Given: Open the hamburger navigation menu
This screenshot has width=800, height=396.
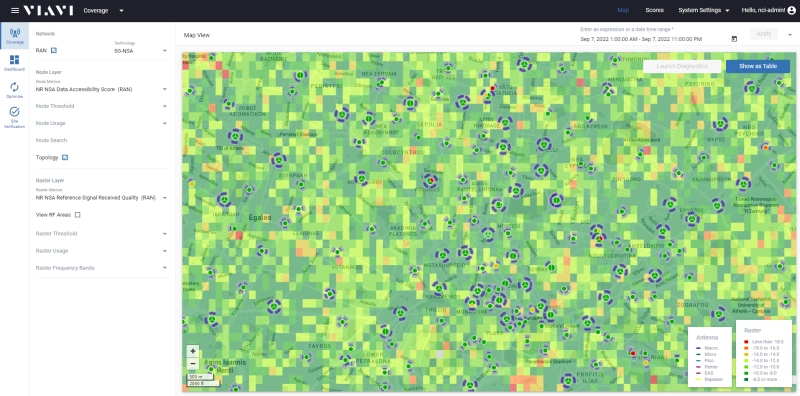Looking at the screenshot, I should (15, 10).
